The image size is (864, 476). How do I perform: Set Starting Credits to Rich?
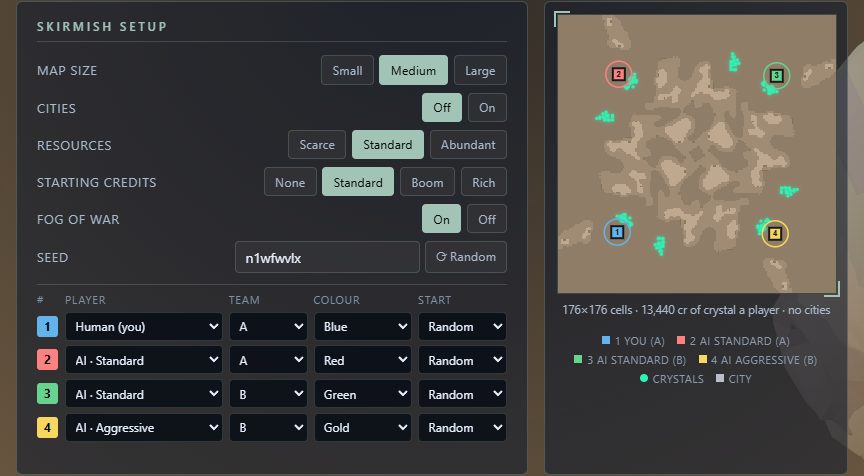tap(483, 182)
